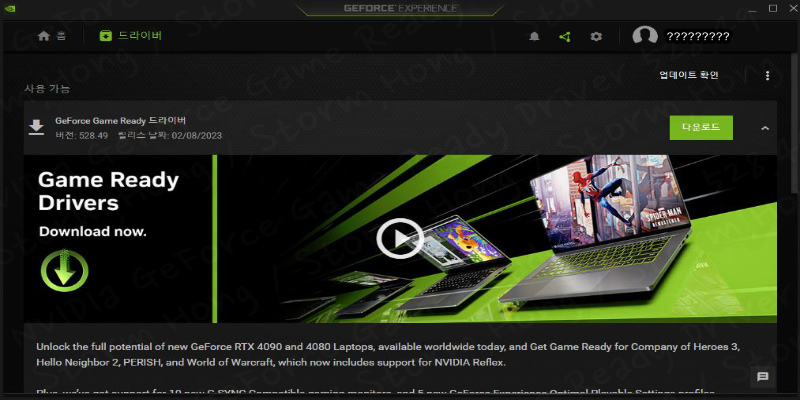Check for updates (업데이트 확인)
Screen dimensions: 800x400
pyautogui.click(x=689, y=75)
